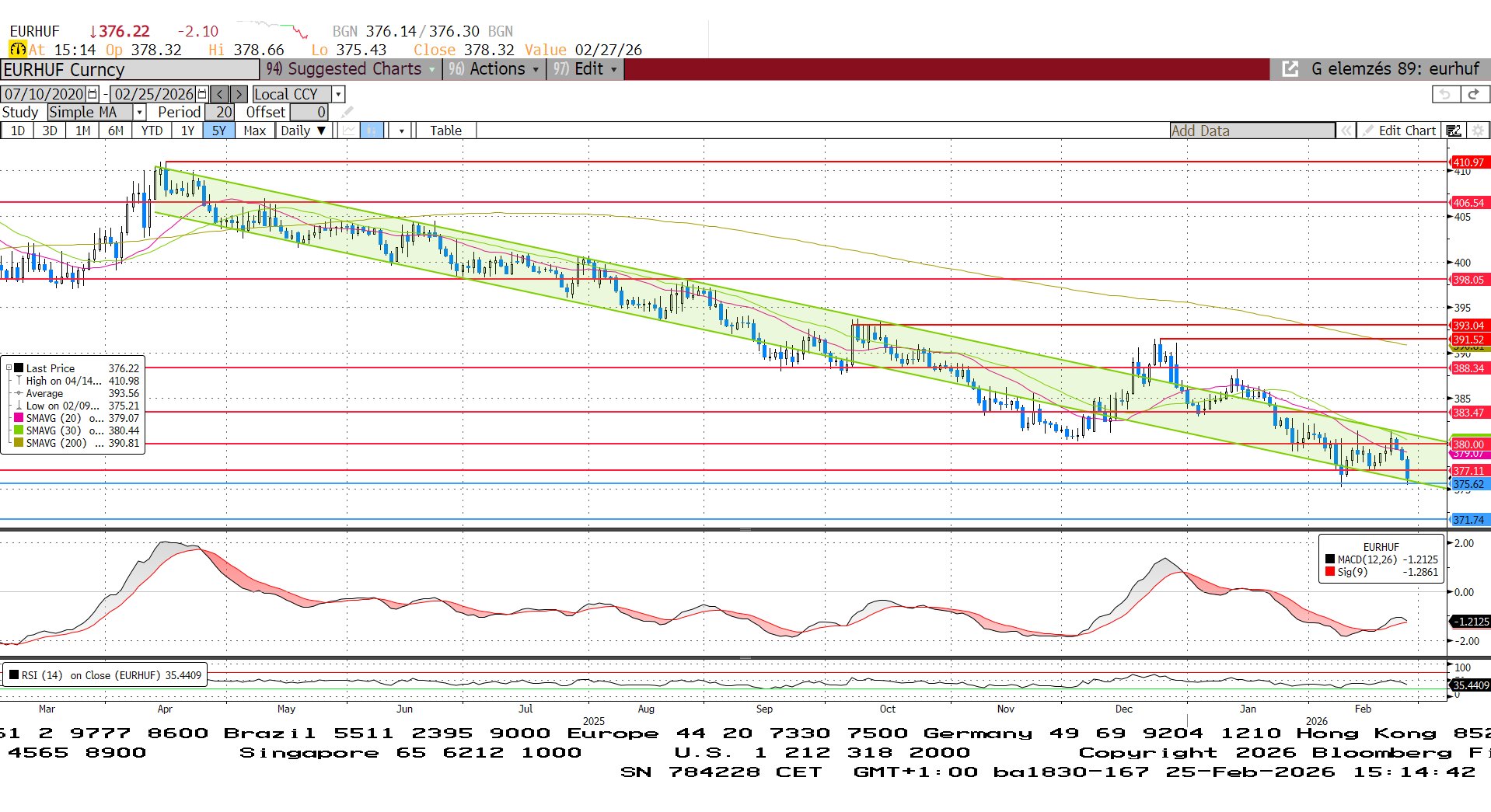This screenshot has width=1491, height=812.
Task: Open the annotations list icon beside Edit Chart
Action: tap(1453, 131)
